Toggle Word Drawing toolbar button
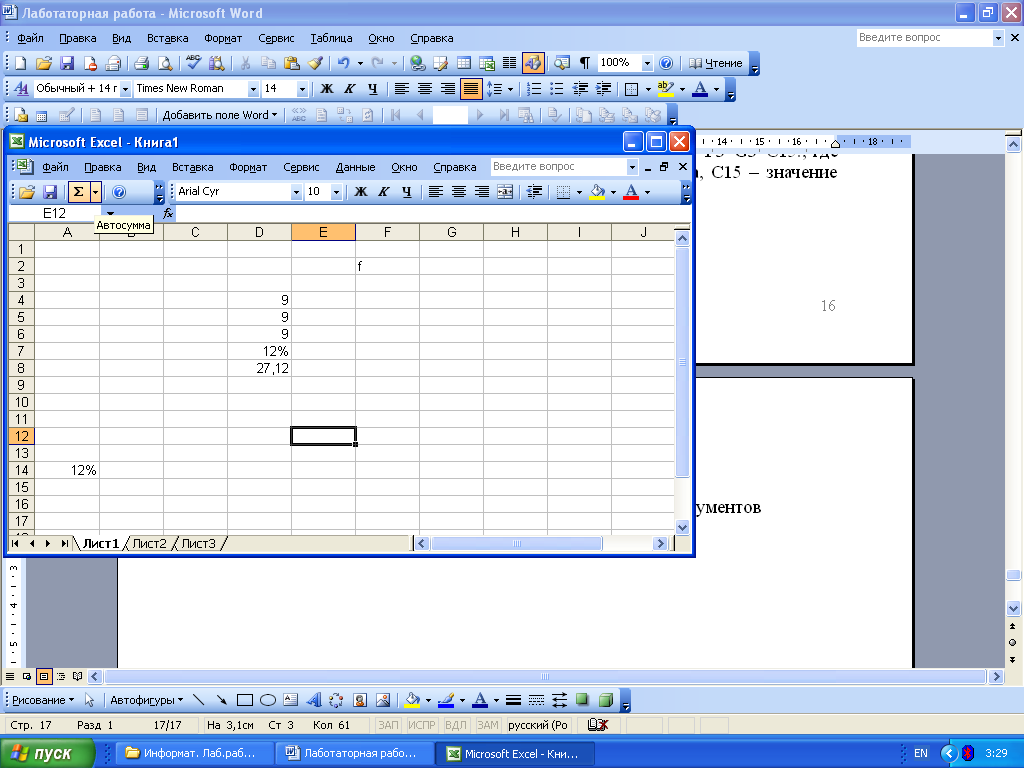The height and width of the screenshot is (768, 1024). point(533,63)
